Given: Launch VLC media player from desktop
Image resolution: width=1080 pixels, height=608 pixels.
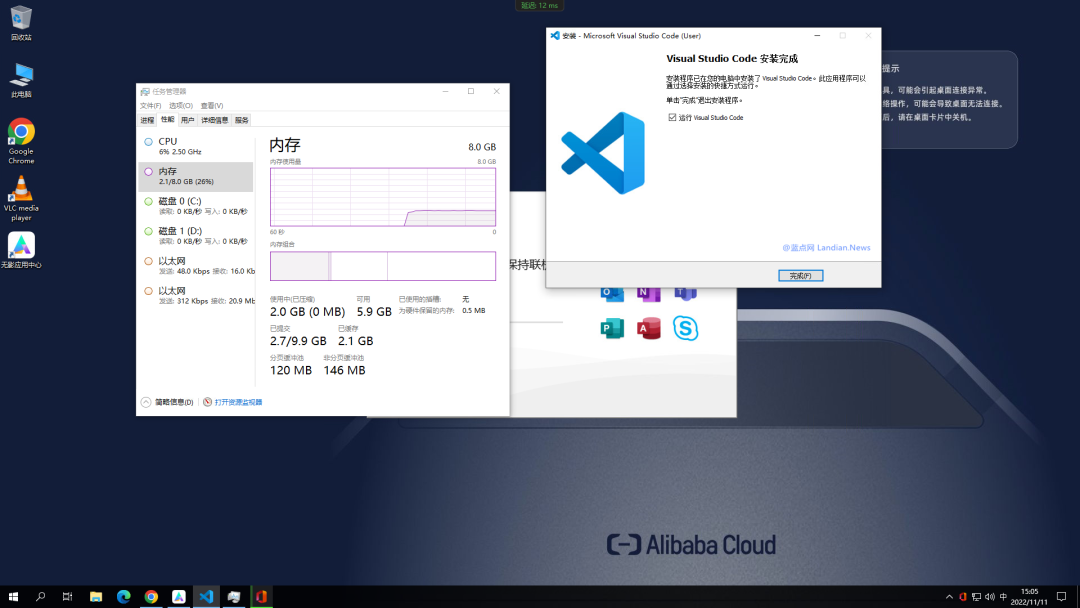Looking at the screenshot, I should pyautogui.click(x=21, y=198).
